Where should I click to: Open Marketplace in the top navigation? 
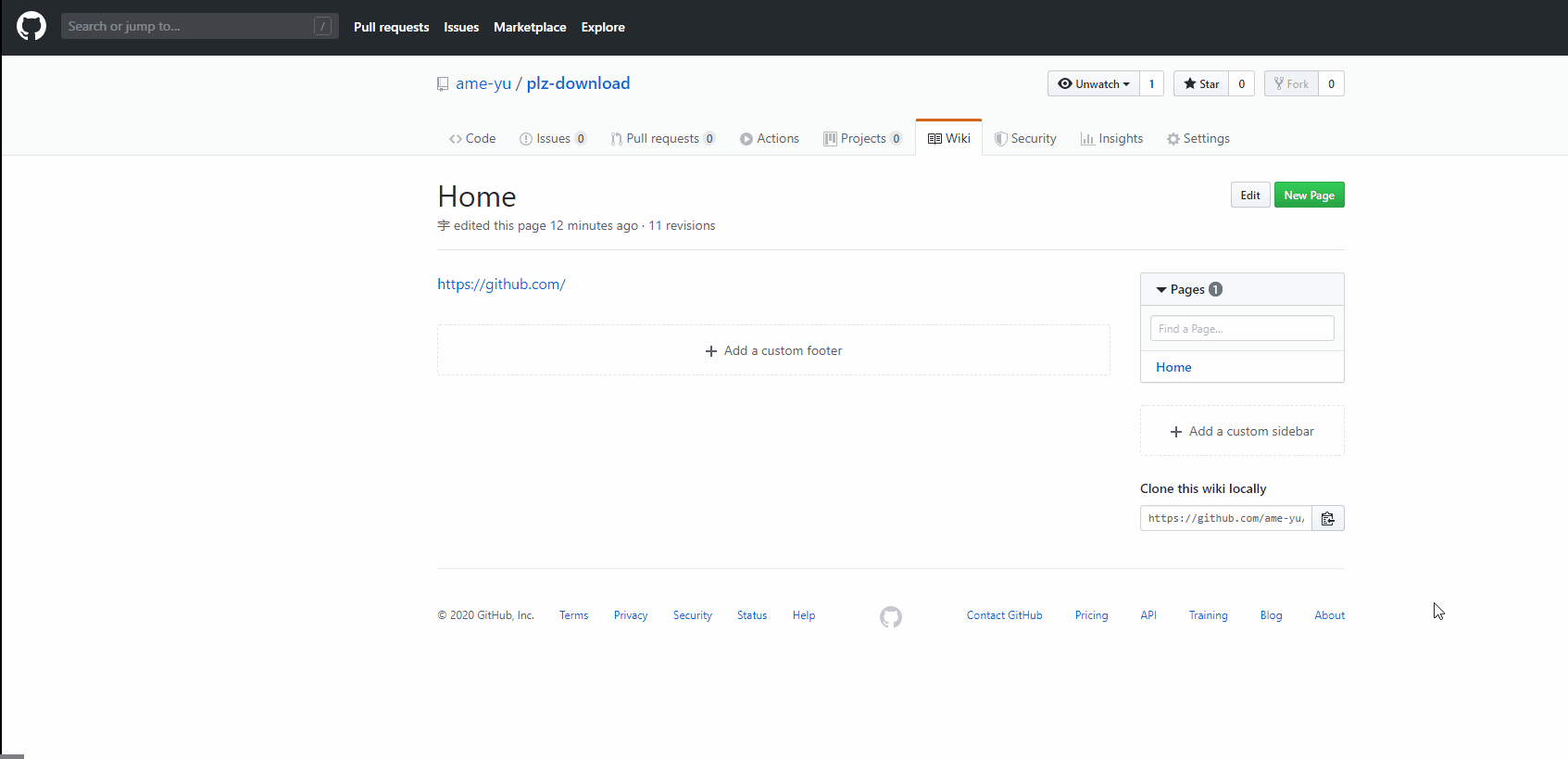(530, 27)
